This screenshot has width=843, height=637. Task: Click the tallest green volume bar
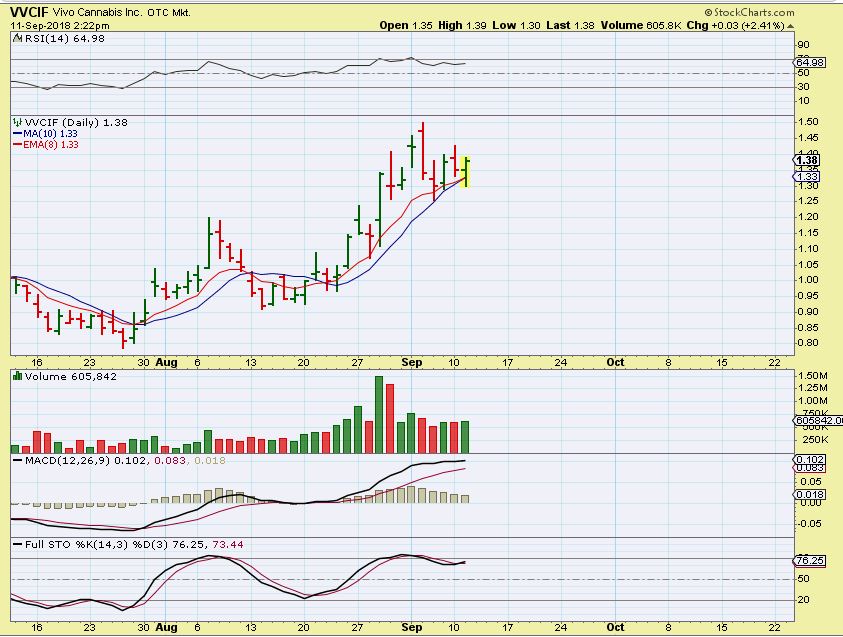pos(379,414)
